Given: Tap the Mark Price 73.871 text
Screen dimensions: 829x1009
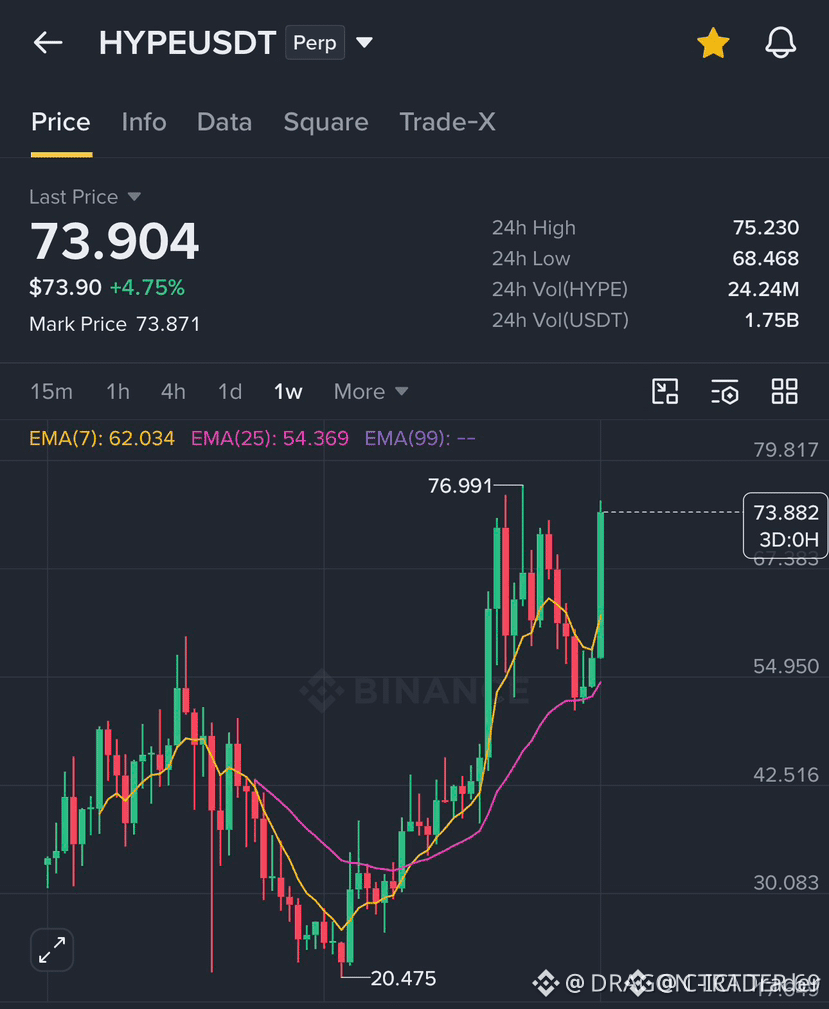Looking at the screenshot, I should click(115, 324).
